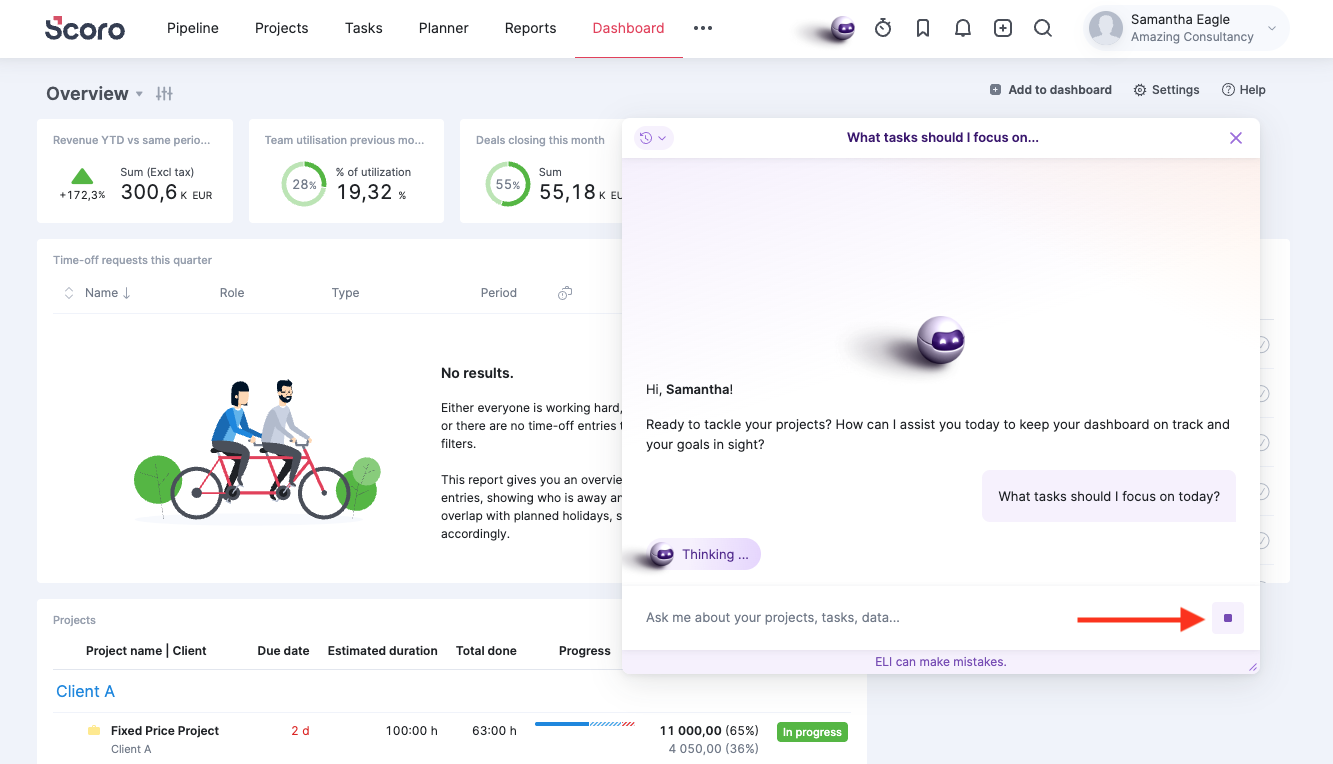Start the time tracker stopwatch icon

click(883, 28)
